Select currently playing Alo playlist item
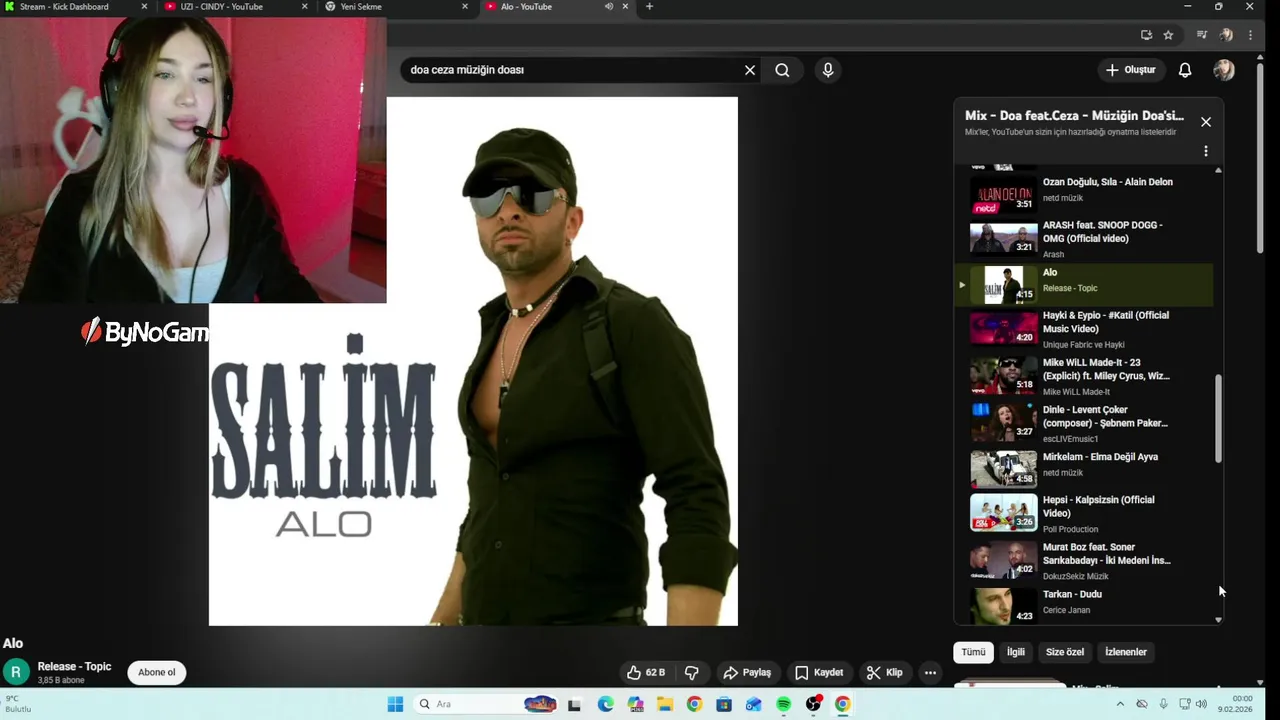 1084,285
